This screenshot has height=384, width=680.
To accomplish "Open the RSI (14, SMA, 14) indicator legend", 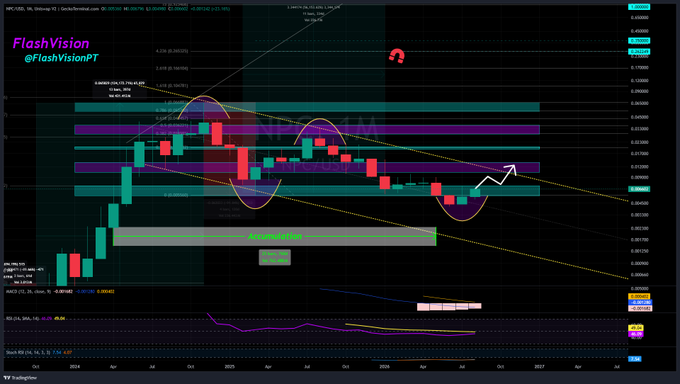I will coord(23,318).
